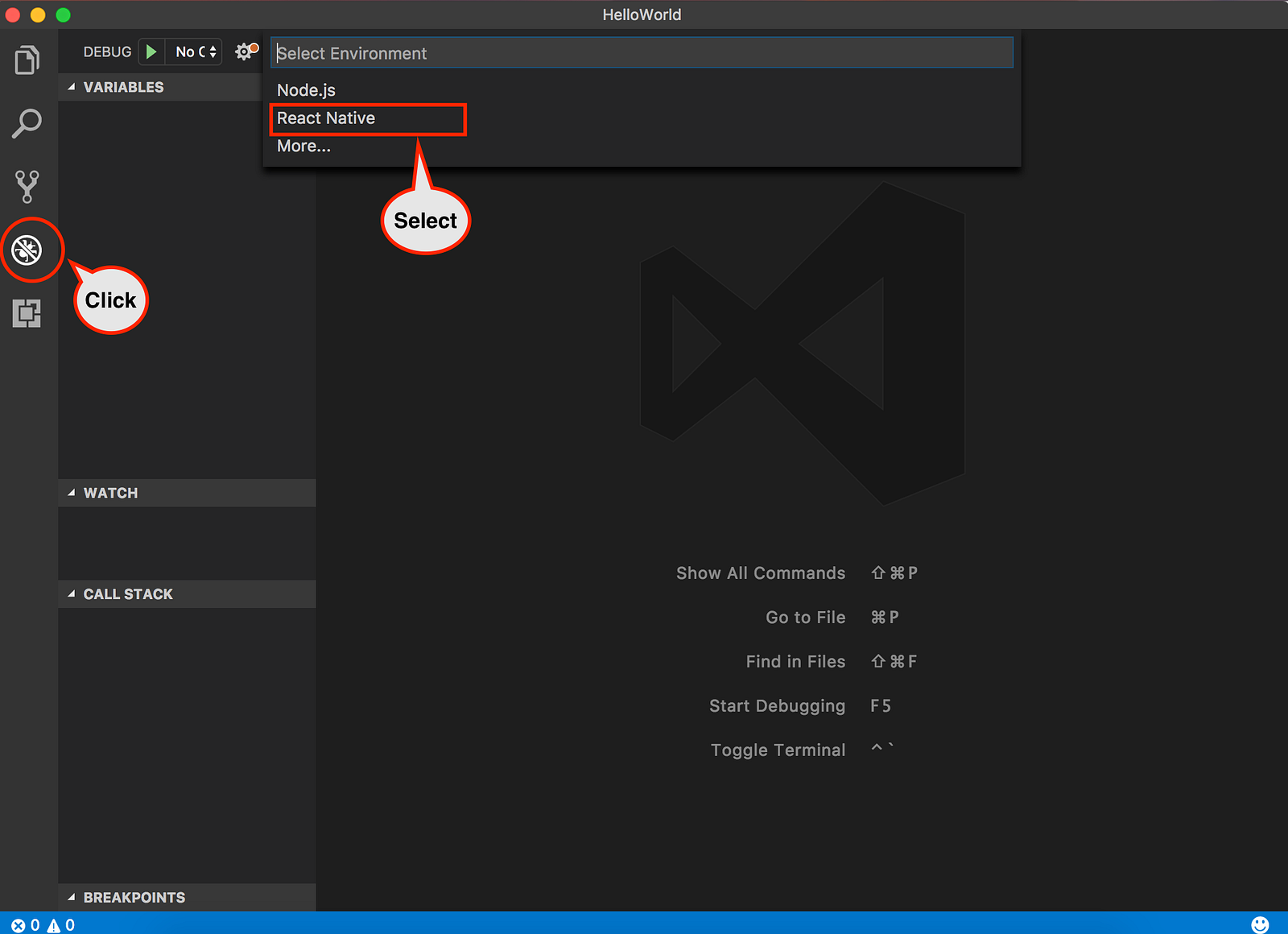Screen dimensions: 1288x934
Task: Click the Find in Files label
Action: [x=795, y=662]
